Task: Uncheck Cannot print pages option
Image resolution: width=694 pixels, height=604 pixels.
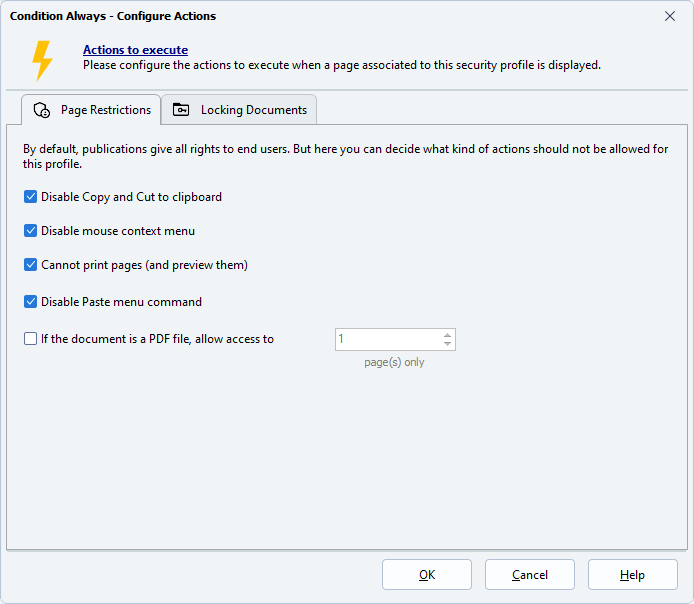Action: coord(31,265)
